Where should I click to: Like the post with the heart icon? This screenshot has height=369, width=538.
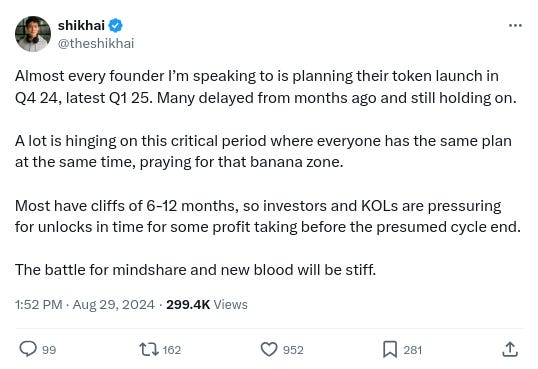pyautogui.click(x=269, y=349)
